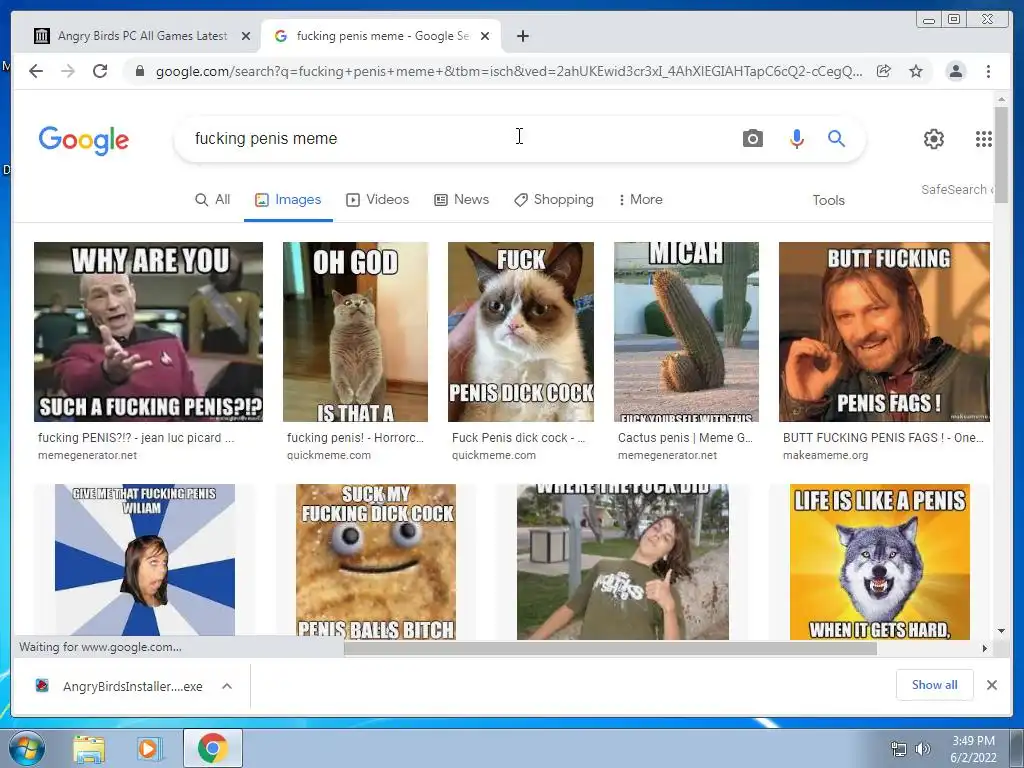Screen dimensions: 1024x768
Task: Open the Chrome profile avatar
Action: 955,71
